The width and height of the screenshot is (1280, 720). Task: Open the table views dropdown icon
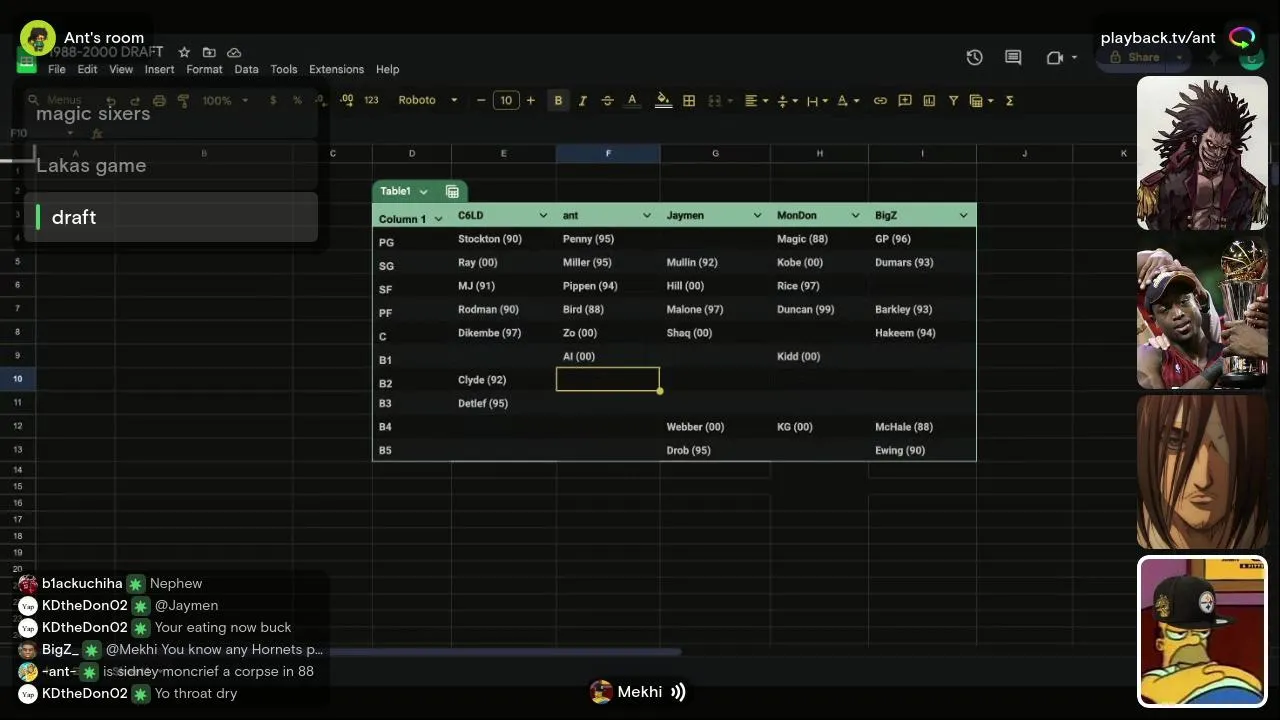pos(981,100)
